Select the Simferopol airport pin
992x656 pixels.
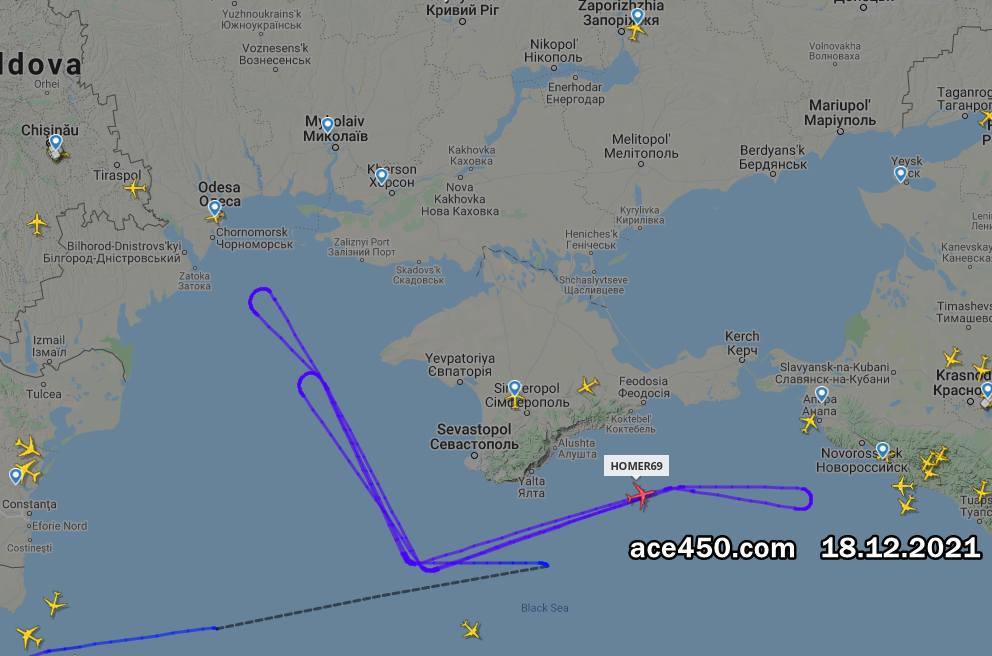(x=515, y=388)
